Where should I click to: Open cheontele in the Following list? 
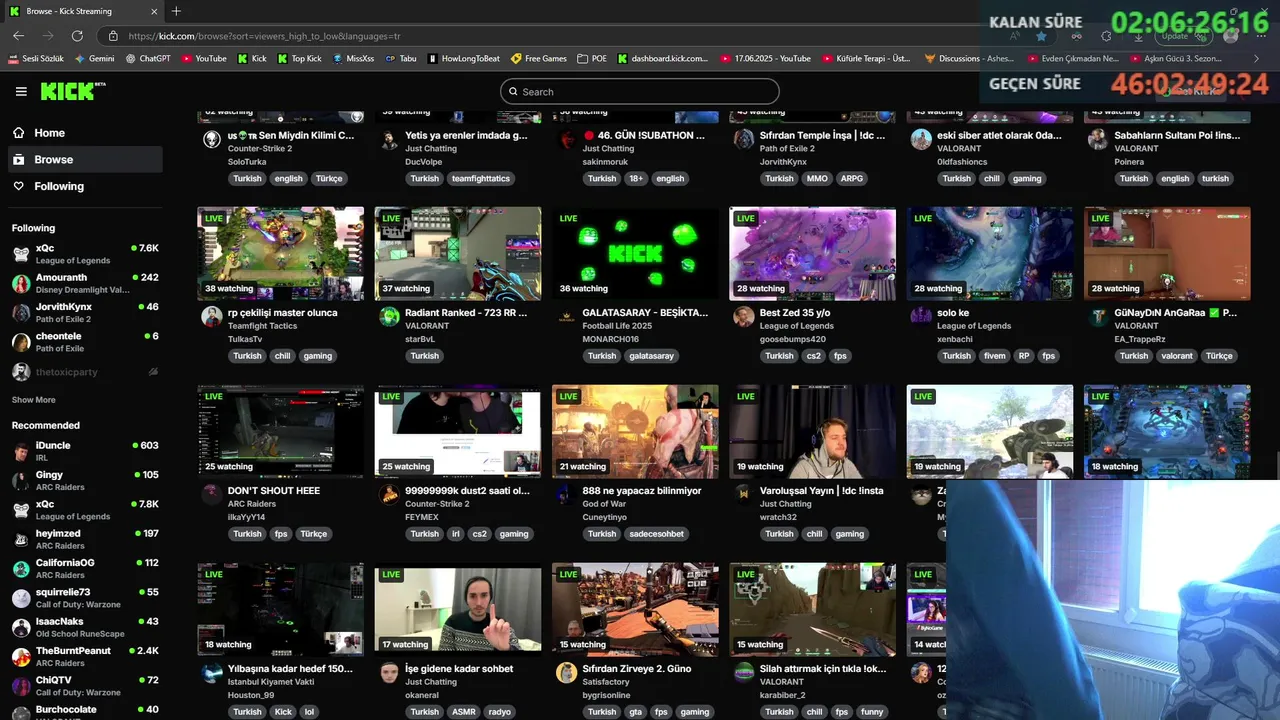85,342
